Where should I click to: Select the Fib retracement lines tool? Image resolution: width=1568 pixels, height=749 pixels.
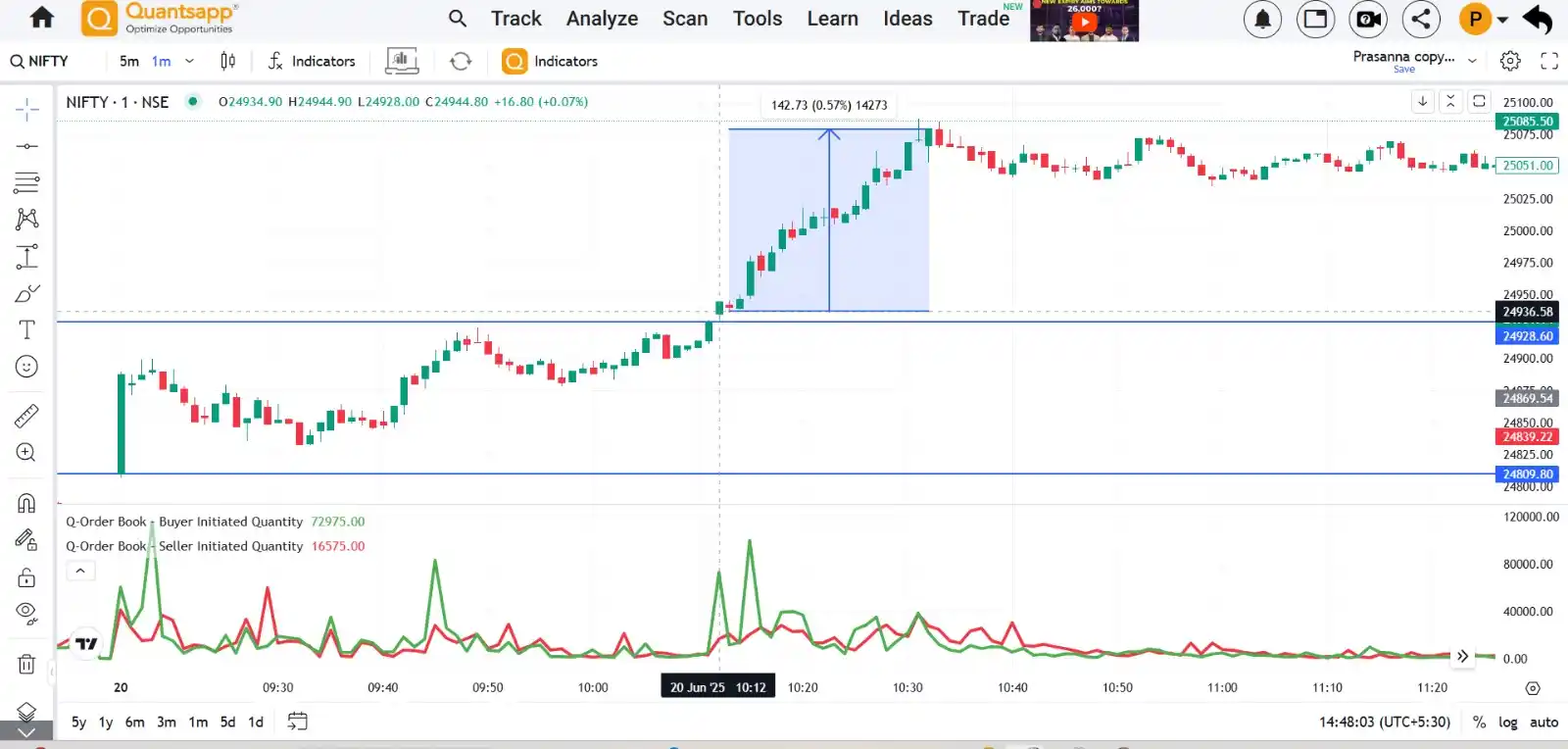tap(27, 182)
